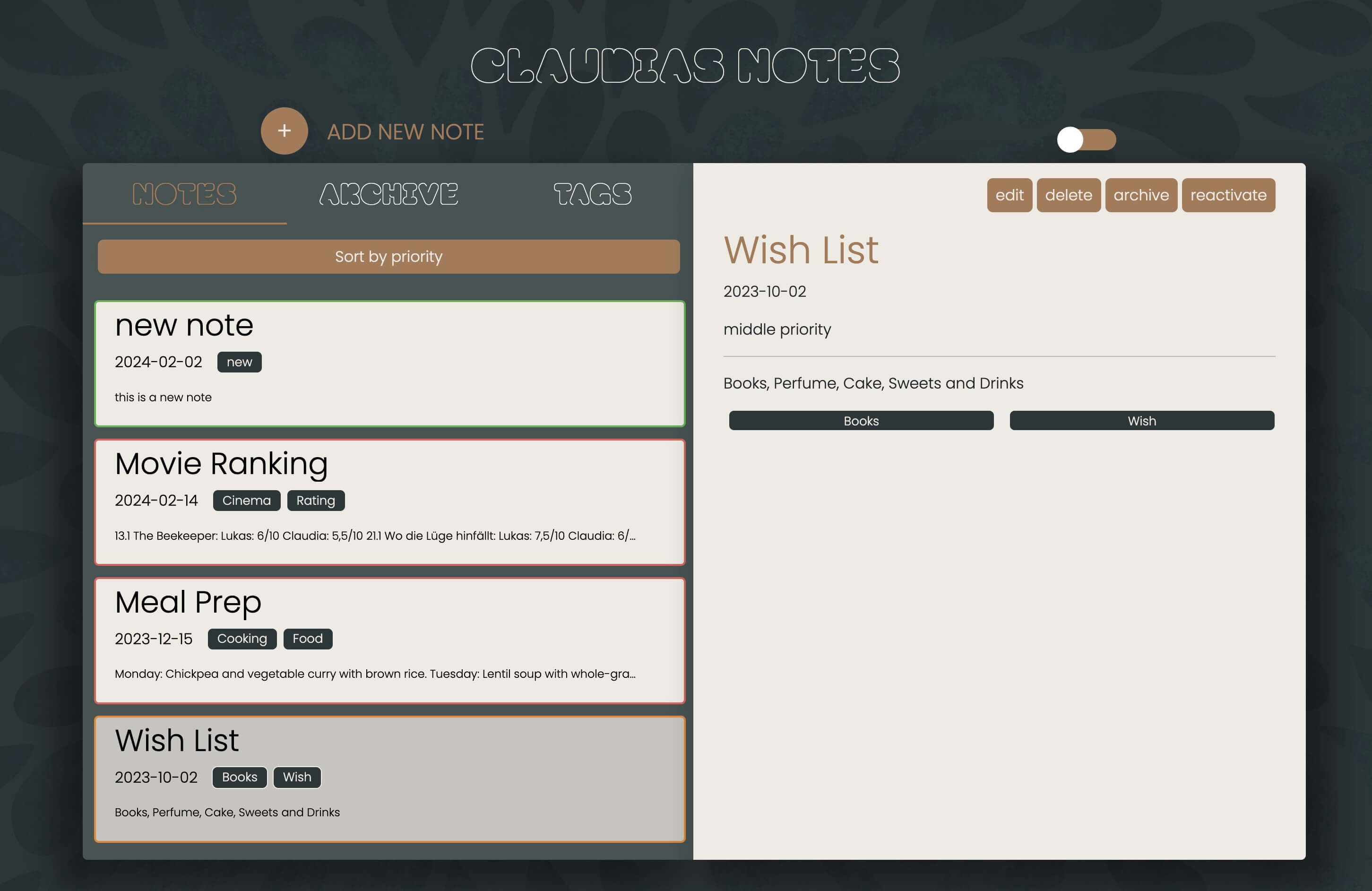Click the Cooking tag badge
Image resolution: width=1372 pixels, height=891 pixels.
coord(242,639)
